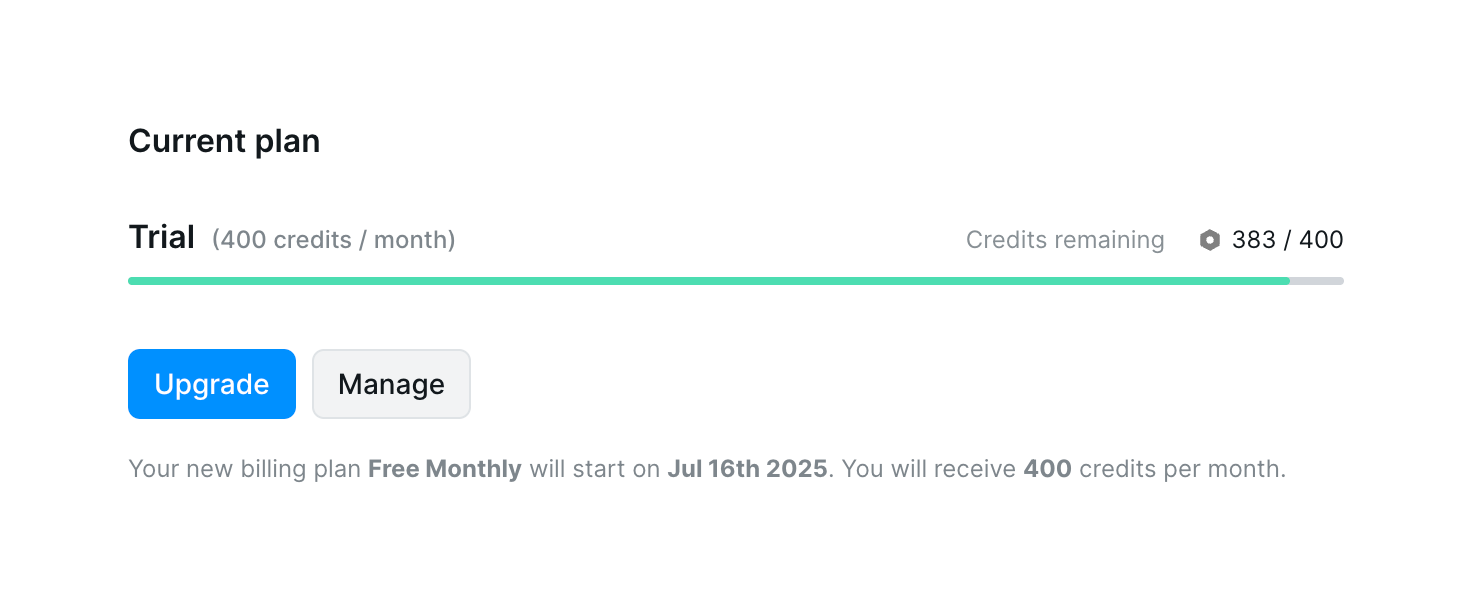Image resolution: width=1472 pixels, height=611 pixels.
Task: Click the "383 / 400" credit count
Action: [x=1288, y=240]
